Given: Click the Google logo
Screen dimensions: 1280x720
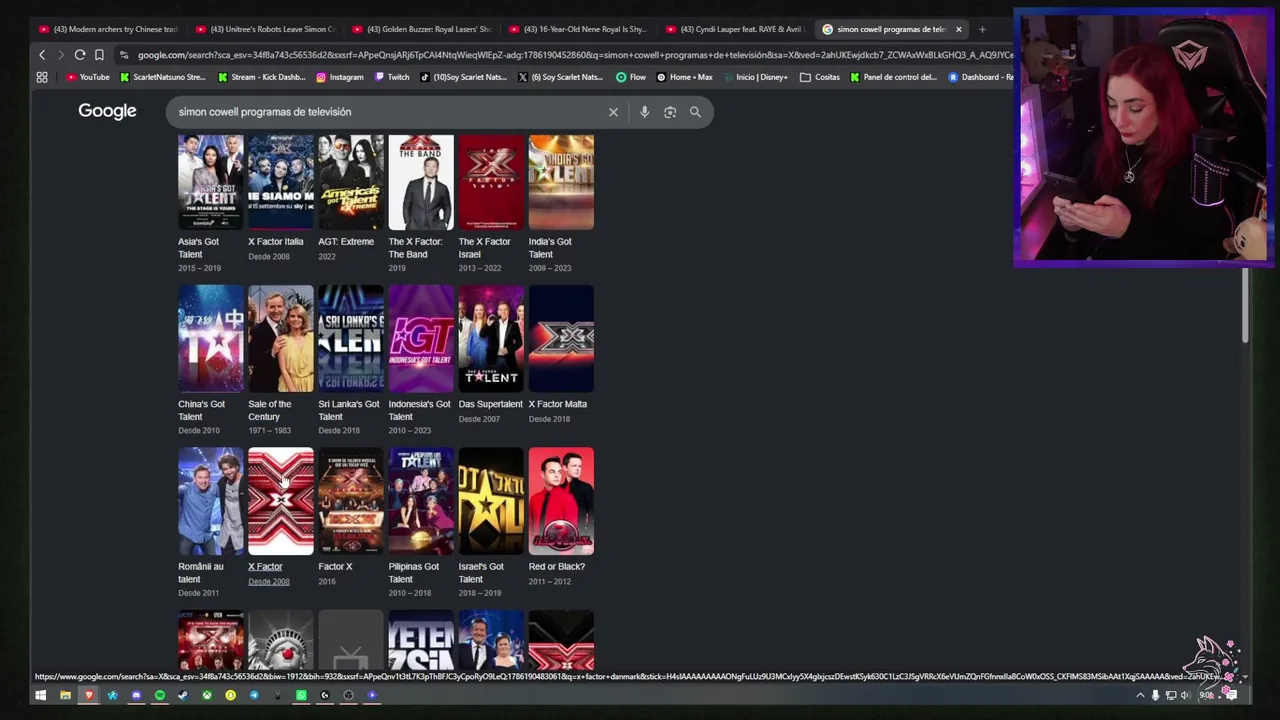Looking at the screenshot, I should [107, 111].
